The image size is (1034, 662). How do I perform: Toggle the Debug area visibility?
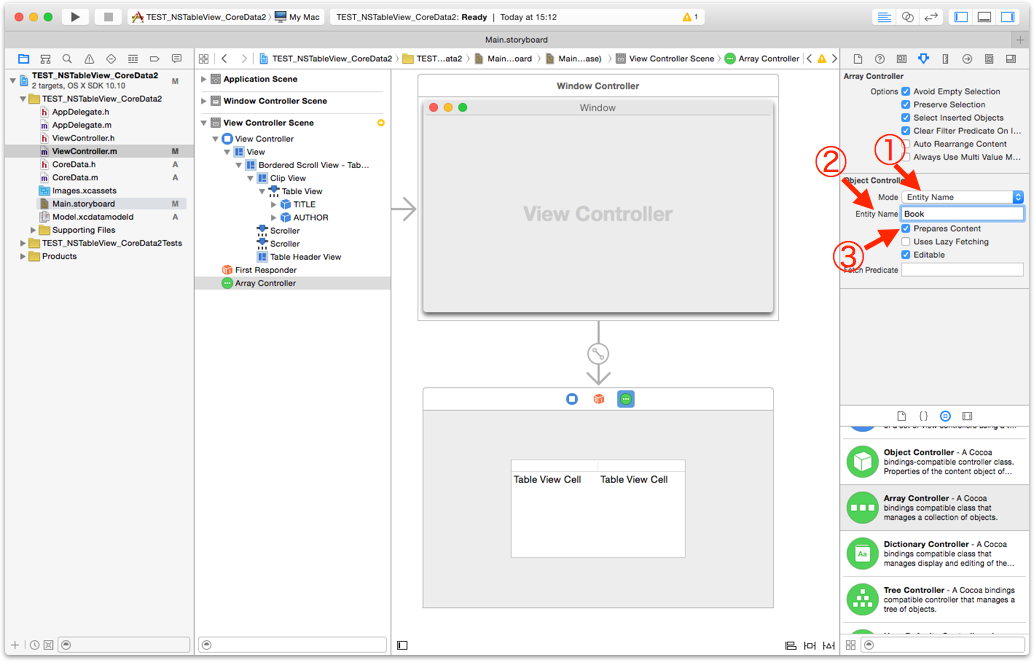pyautogui.click(x=984, y=17)
